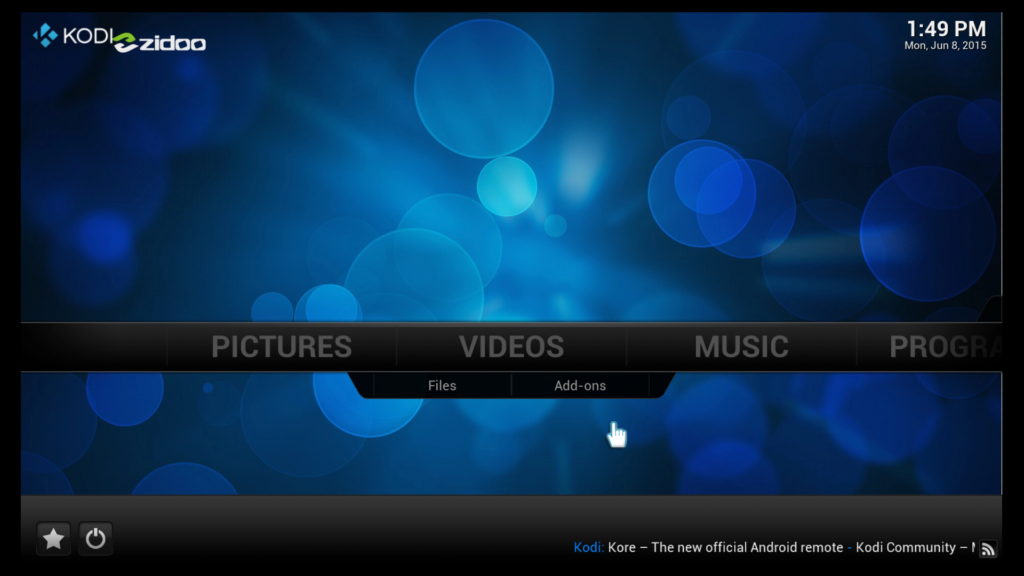The height and width of the screenshot is (576, 1024).
Task: Select the partially visible PROGRAMS item
Action: click(945, 347)
